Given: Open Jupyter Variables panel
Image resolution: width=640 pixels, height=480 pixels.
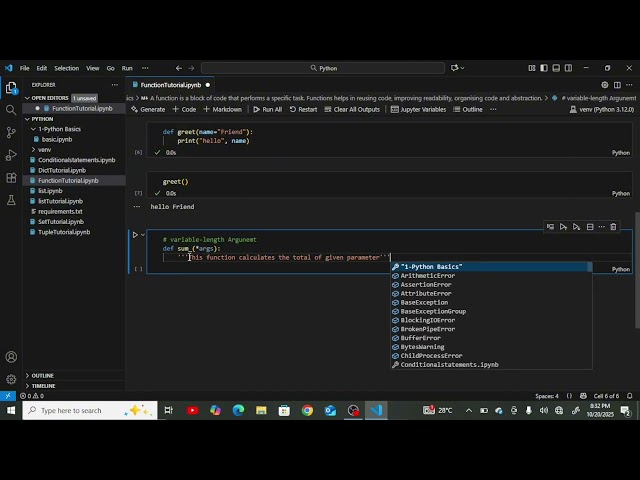Looking at the screenshot, I should (x=418, y=109).
